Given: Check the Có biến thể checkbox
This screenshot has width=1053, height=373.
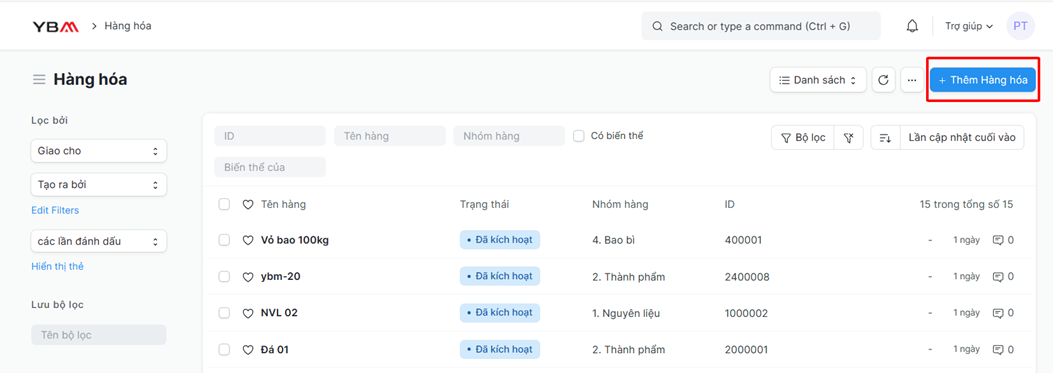Looking at the screenshot, I should [x=578, y=136].
